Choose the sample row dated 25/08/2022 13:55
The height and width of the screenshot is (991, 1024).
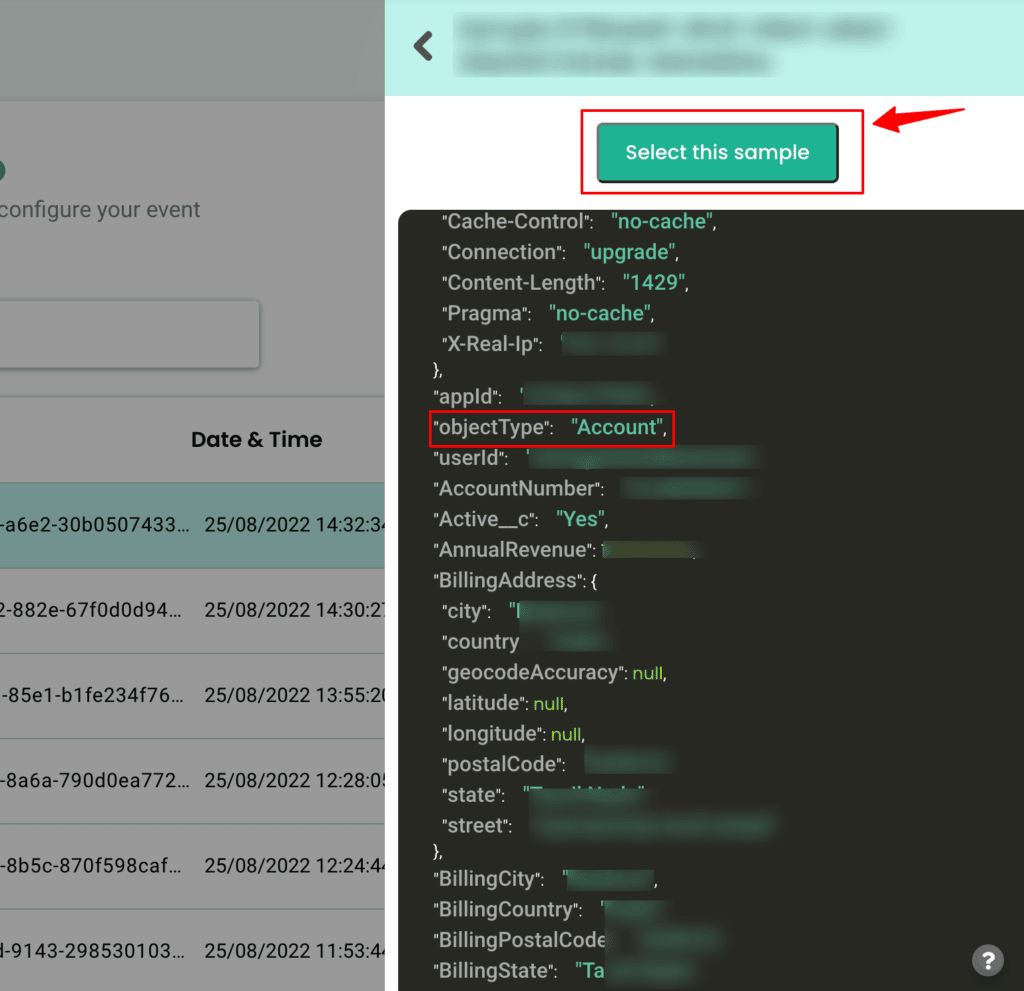pyautogui.click(x=192, y=696)
